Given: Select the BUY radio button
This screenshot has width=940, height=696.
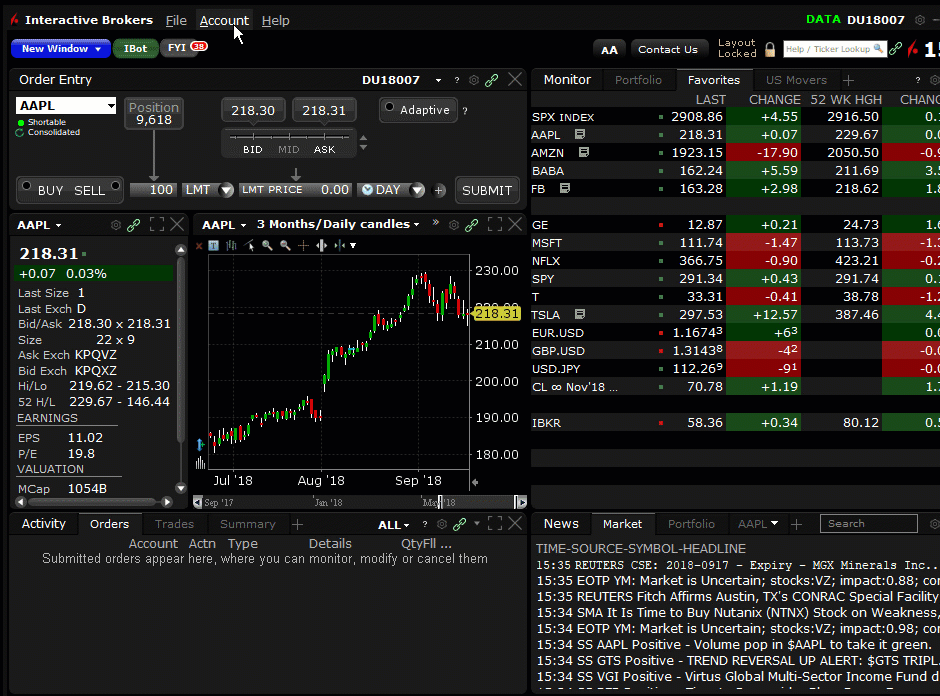Looking at the screenshot, I should pos(25,185).
